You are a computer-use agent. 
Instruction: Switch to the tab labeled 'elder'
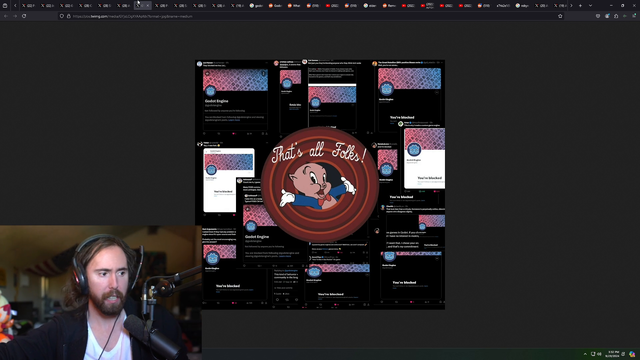[x=371, y=6]
